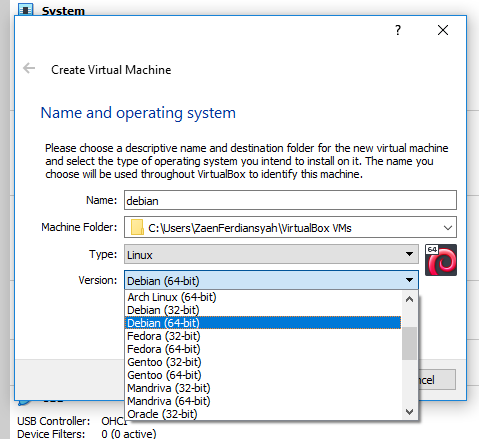This screenshot has width=479, height=439.
Task: Open the Machine Folder combo box
Action: pos(290,227)
